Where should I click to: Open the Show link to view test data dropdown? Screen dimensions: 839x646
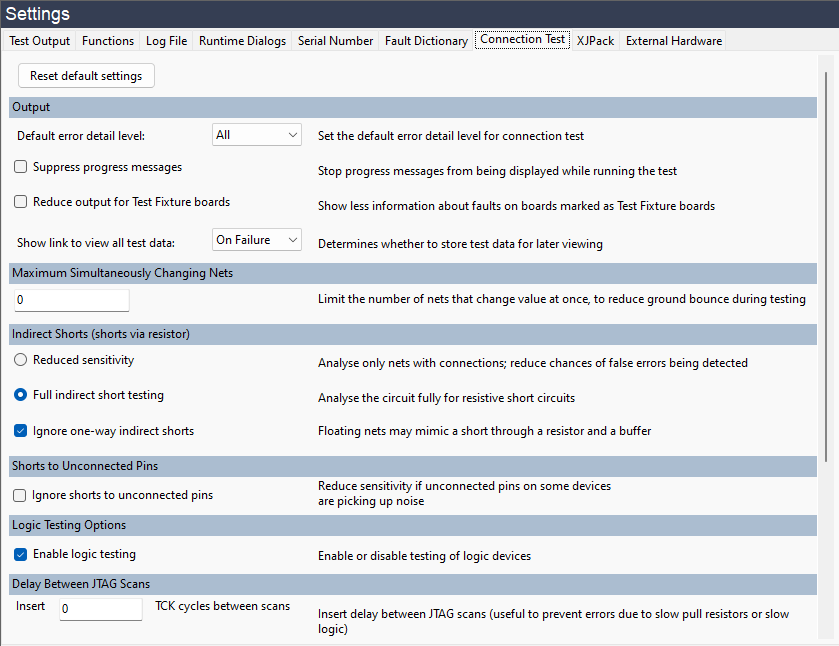coord(257,240)
